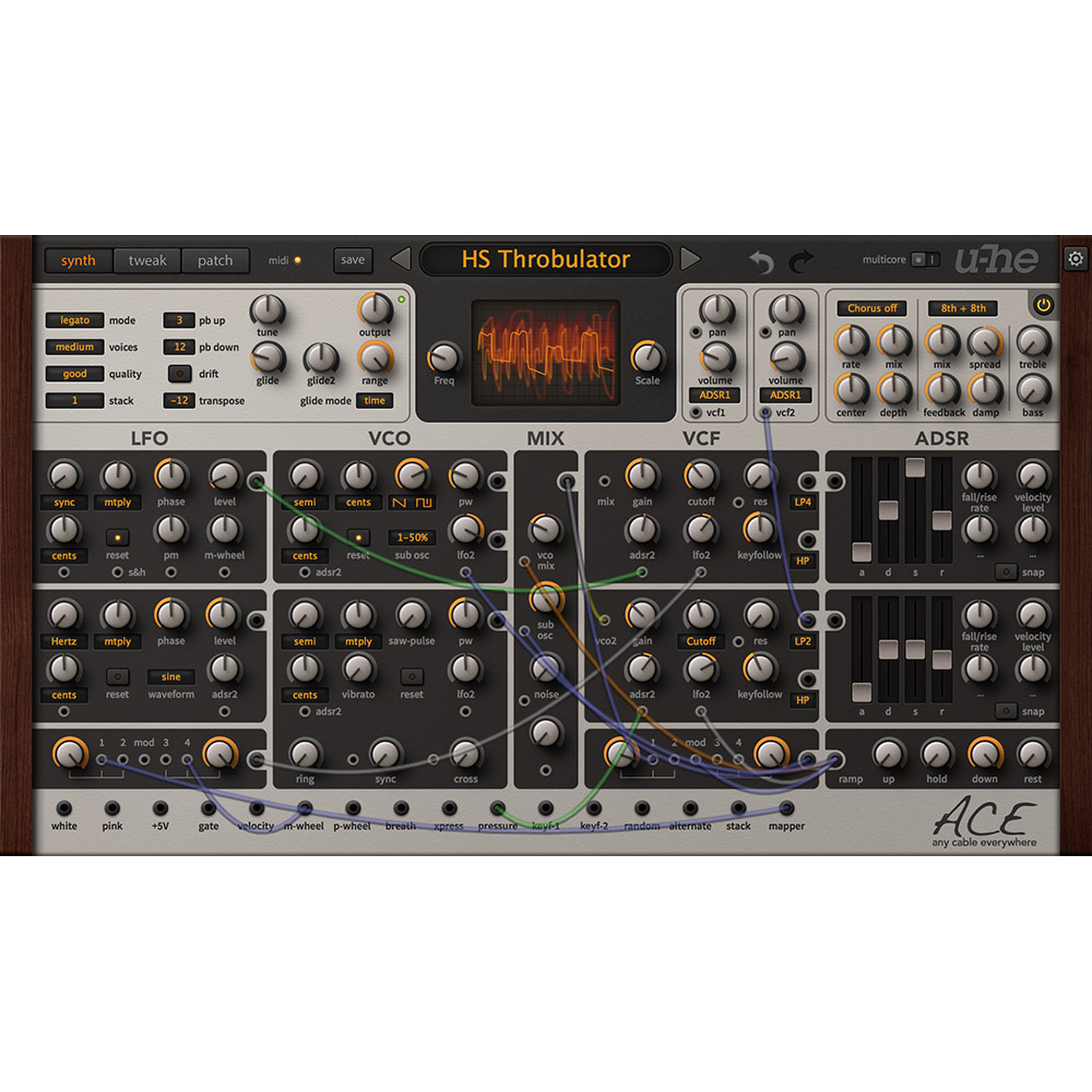This screenshot has height=1092, width=1092.
Task: Enable snap on the first ADSR
Action: (1006, 572)
